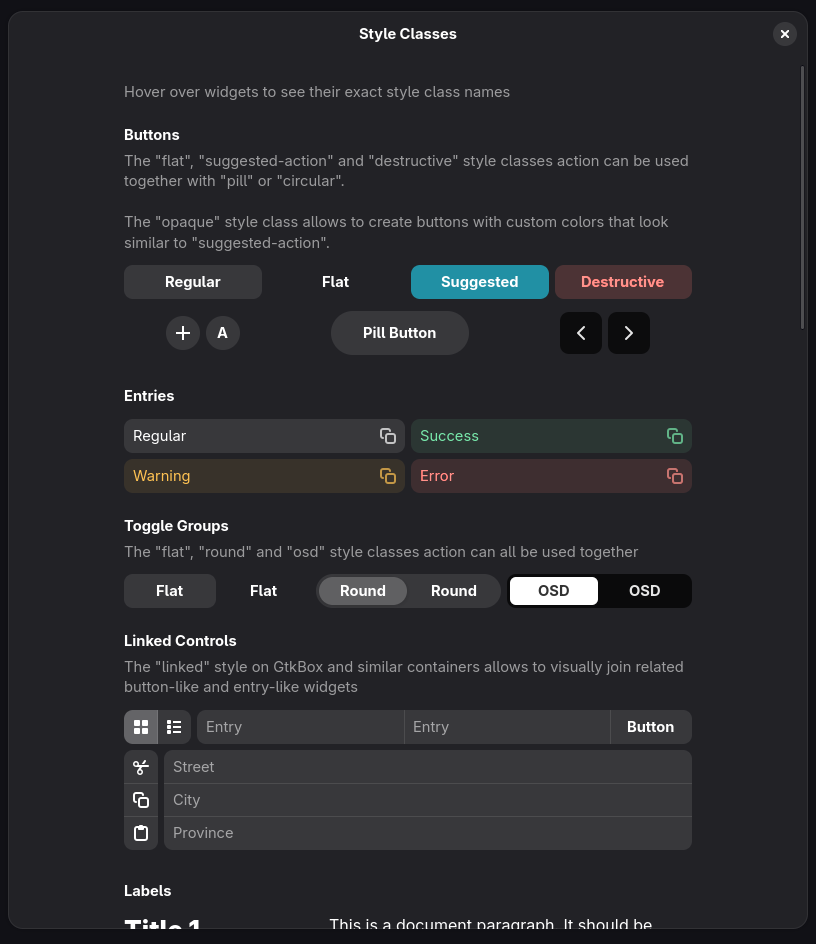Select the second OSD toggle
Viewport: 816px width, 944px height.
click(644, 591)
